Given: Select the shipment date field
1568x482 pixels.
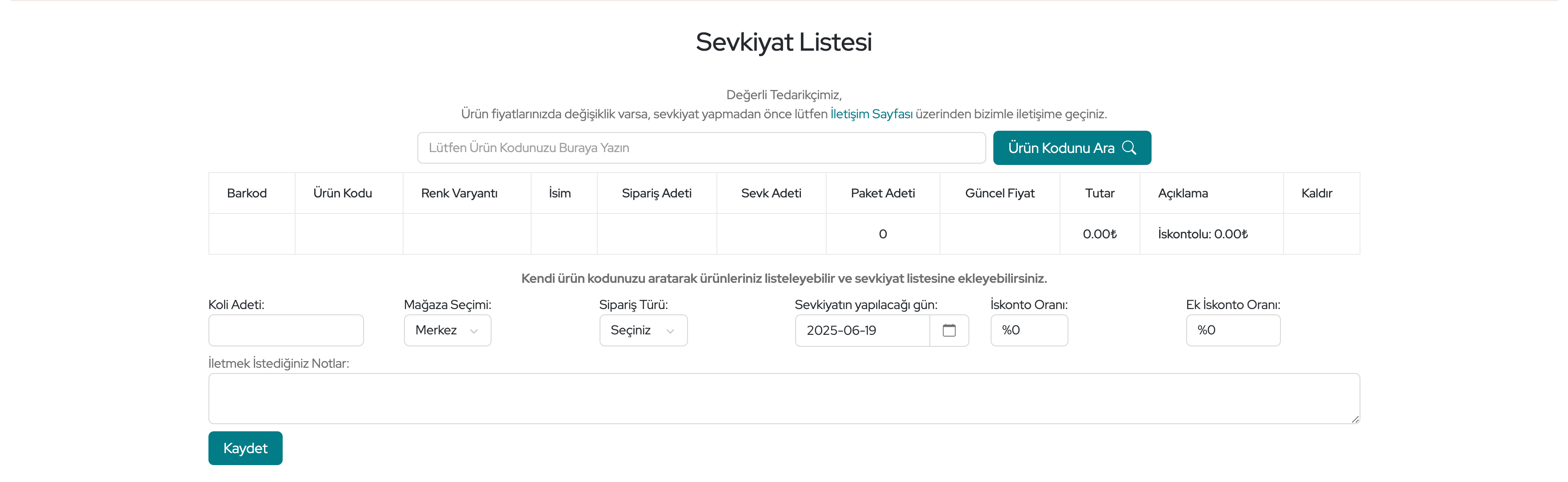Looking at the screenshot, I should pos(861,330).
